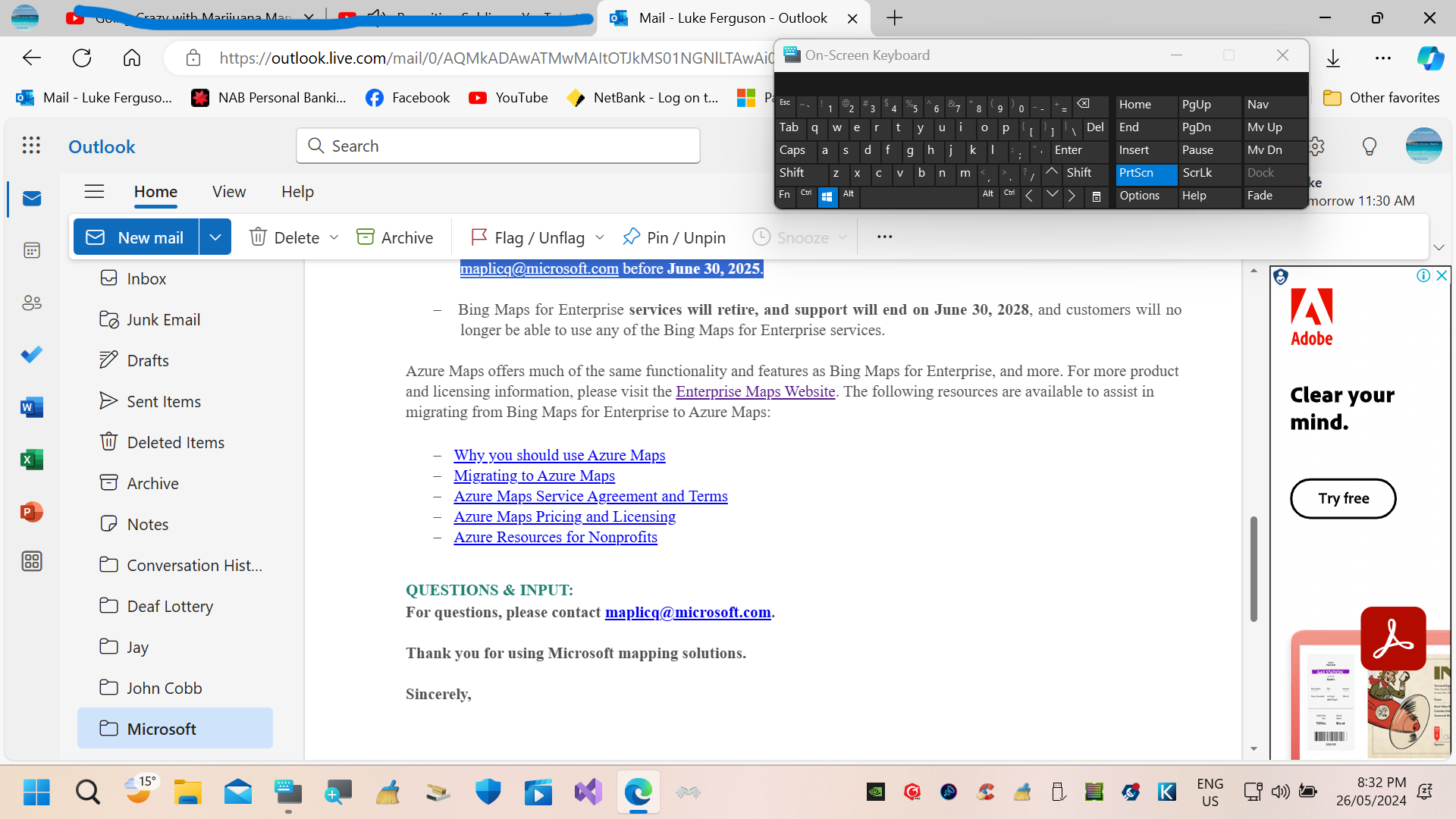Switch to the Help ribbon tab
The height and width of the screenshot is (819, 1456).
coord(297,192)
